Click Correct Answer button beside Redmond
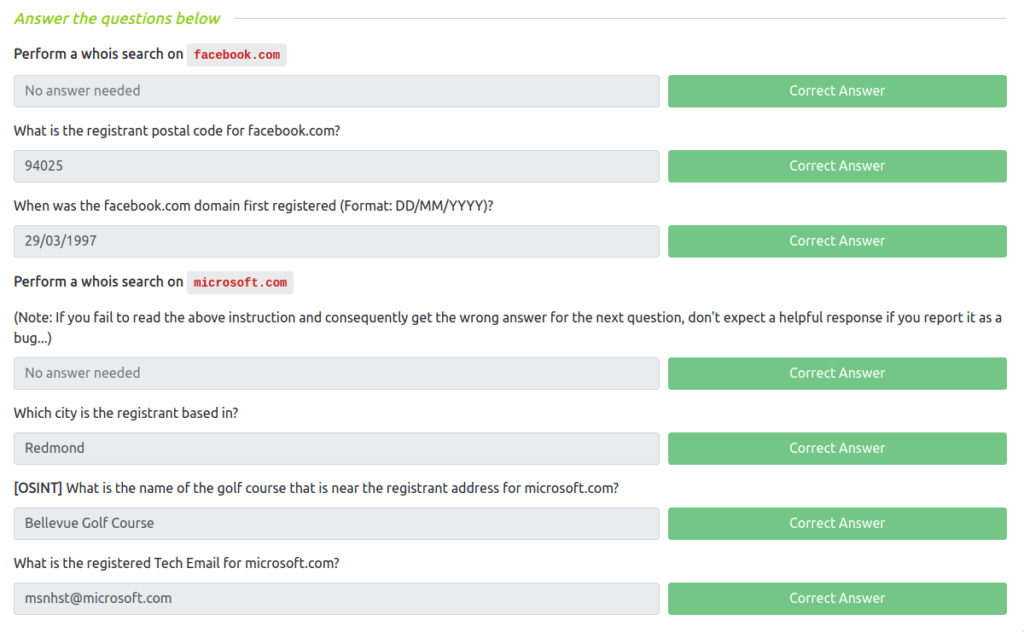Image resolution: width=1024 pixels, height=632 pixels. (837, 448)
